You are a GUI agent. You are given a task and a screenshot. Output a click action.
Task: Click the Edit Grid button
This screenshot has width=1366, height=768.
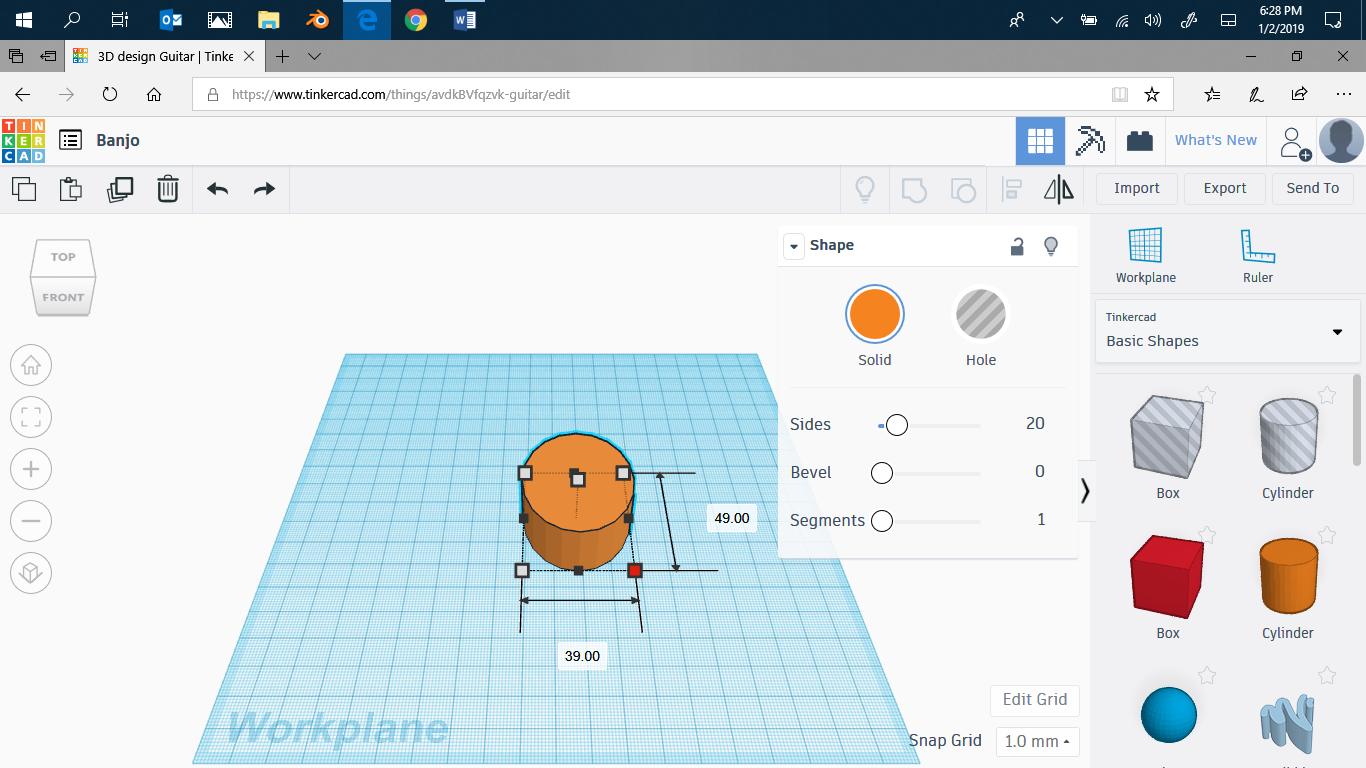1035,700
